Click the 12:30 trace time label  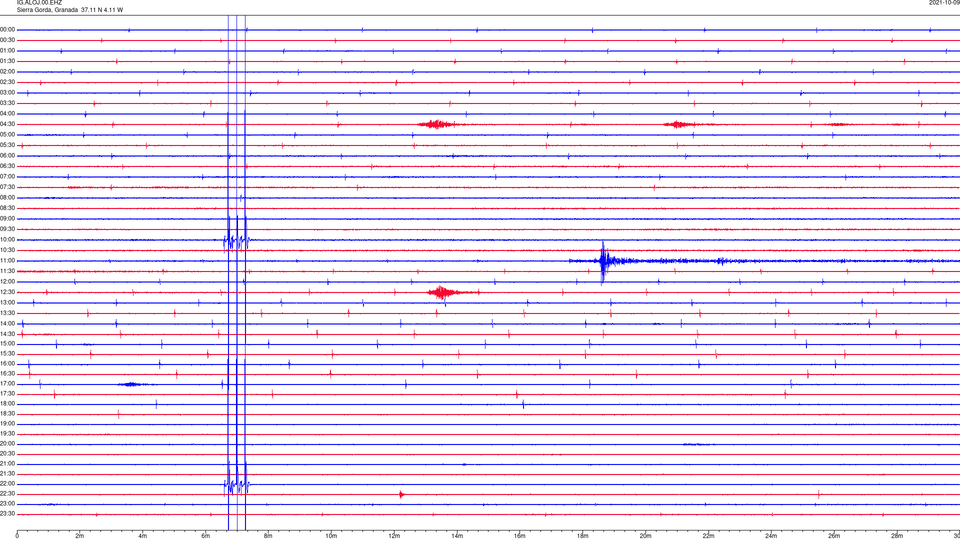pyautogui.click(x=8, y=292)
